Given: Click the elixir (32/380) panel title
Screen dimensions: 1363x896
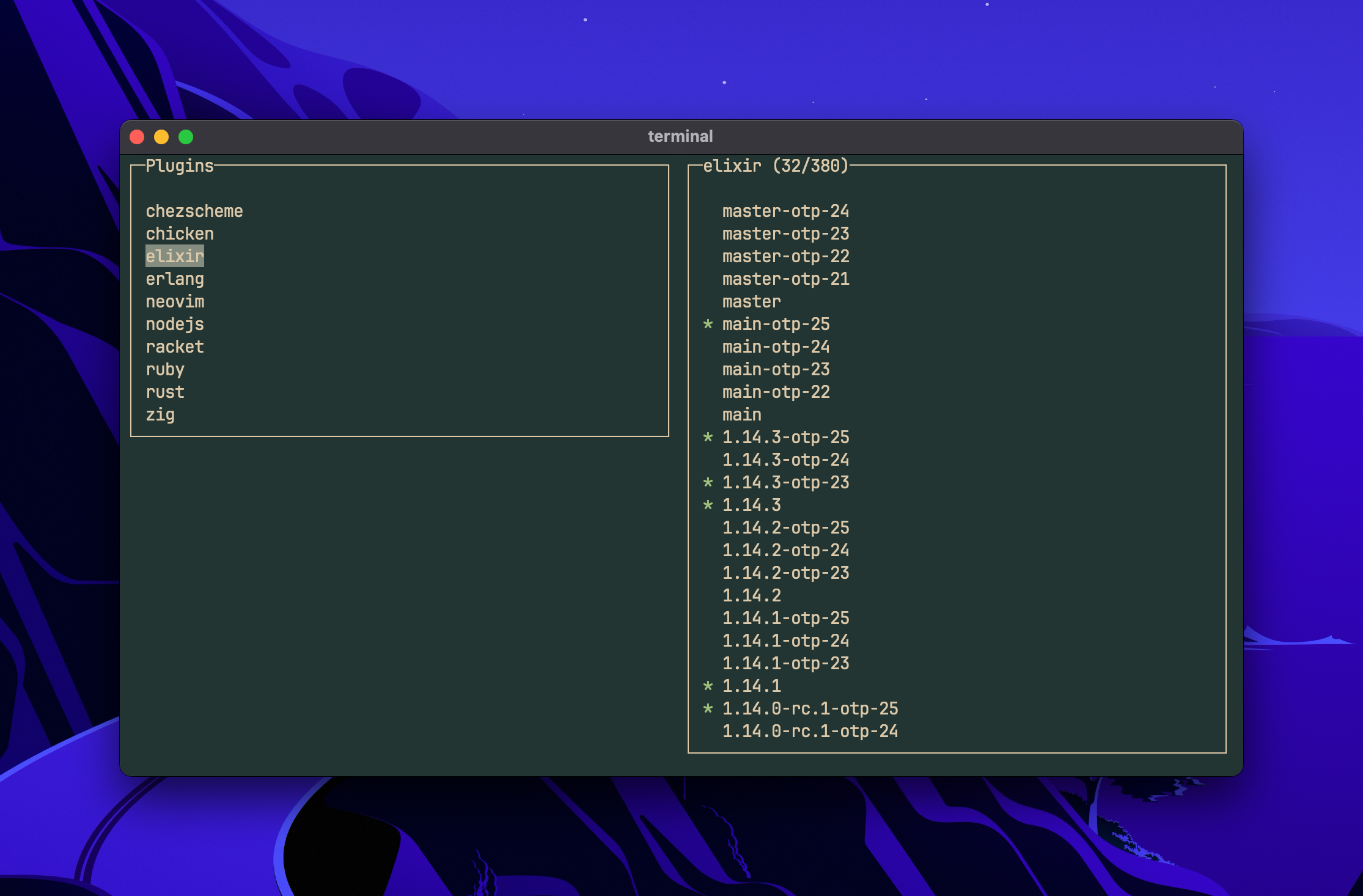Looking at the screenshot, I should point(776,166).
